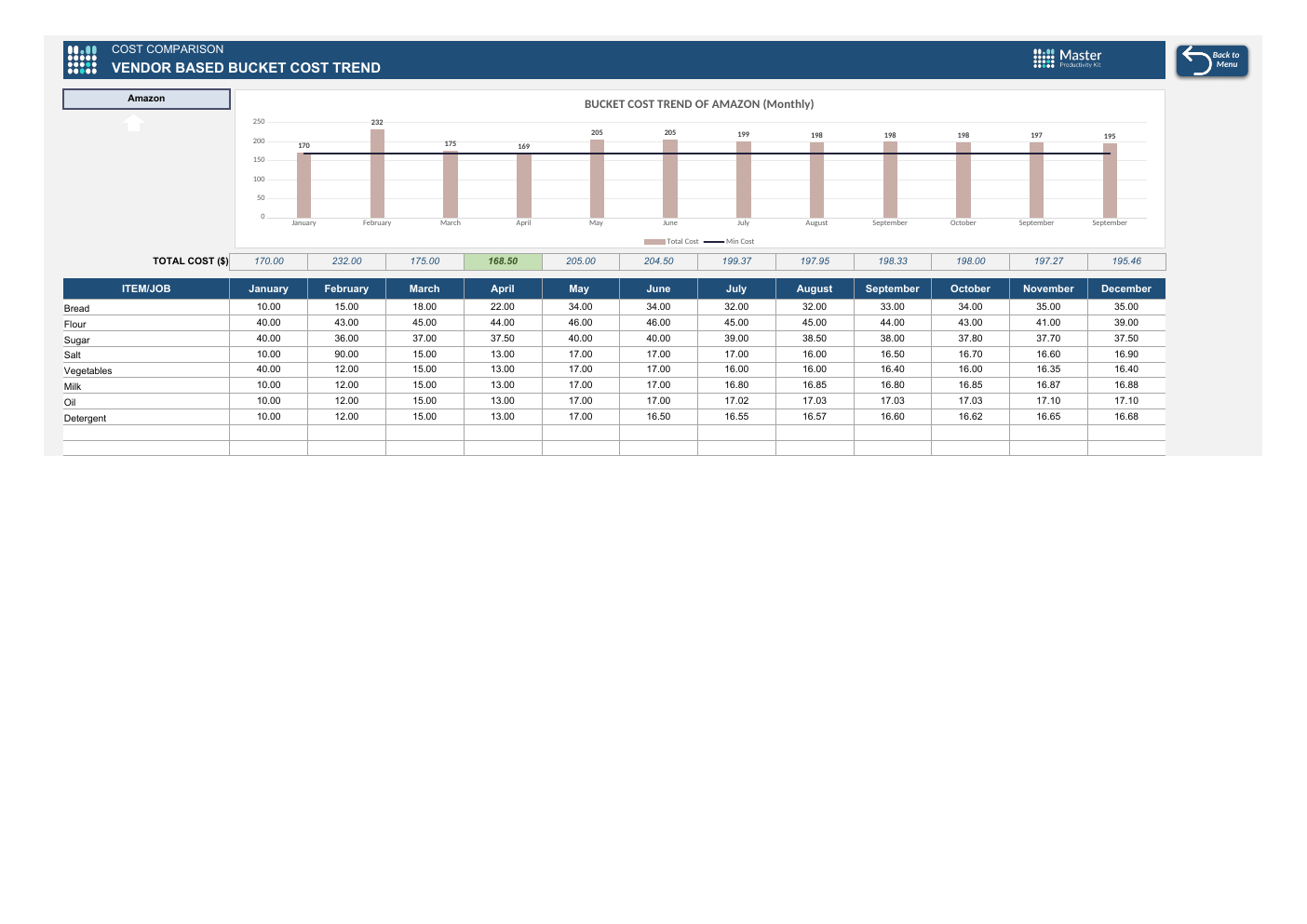Click Milk's November value 16.87
This screenshot has width=1307, height=924.
(x=1048, y=385)
